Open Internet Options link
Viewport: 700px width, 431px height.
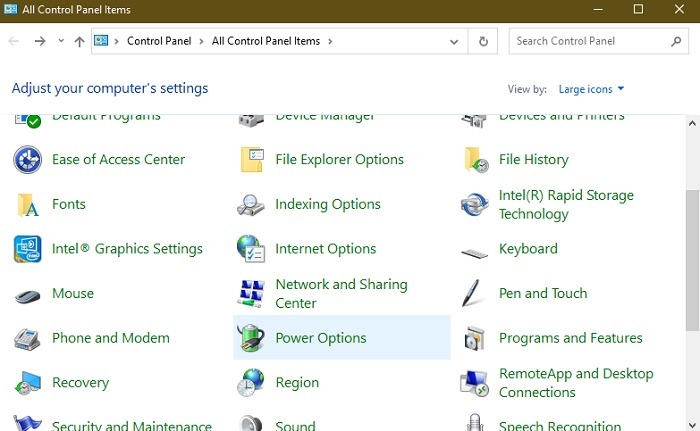click(325, 249)
